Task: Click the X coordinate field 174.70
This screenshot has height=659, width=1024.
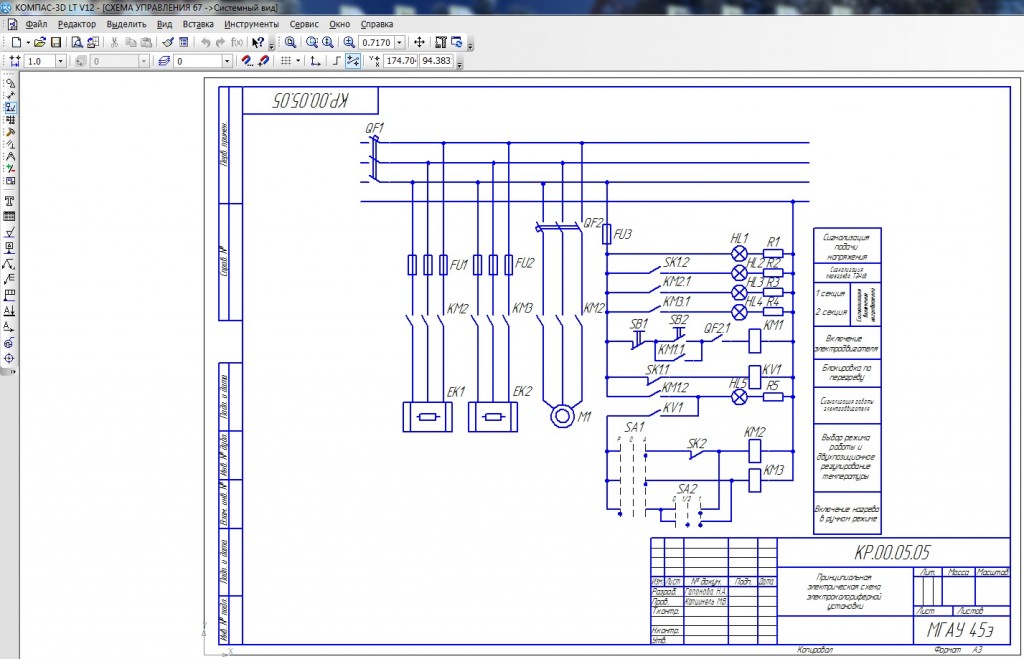Action: click(400, 61)
